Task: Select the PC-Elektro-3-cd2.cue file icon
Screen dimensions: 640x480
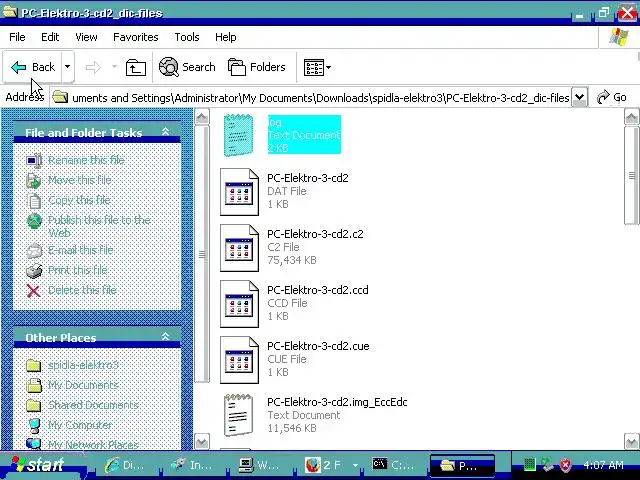Action: [239, 360]
